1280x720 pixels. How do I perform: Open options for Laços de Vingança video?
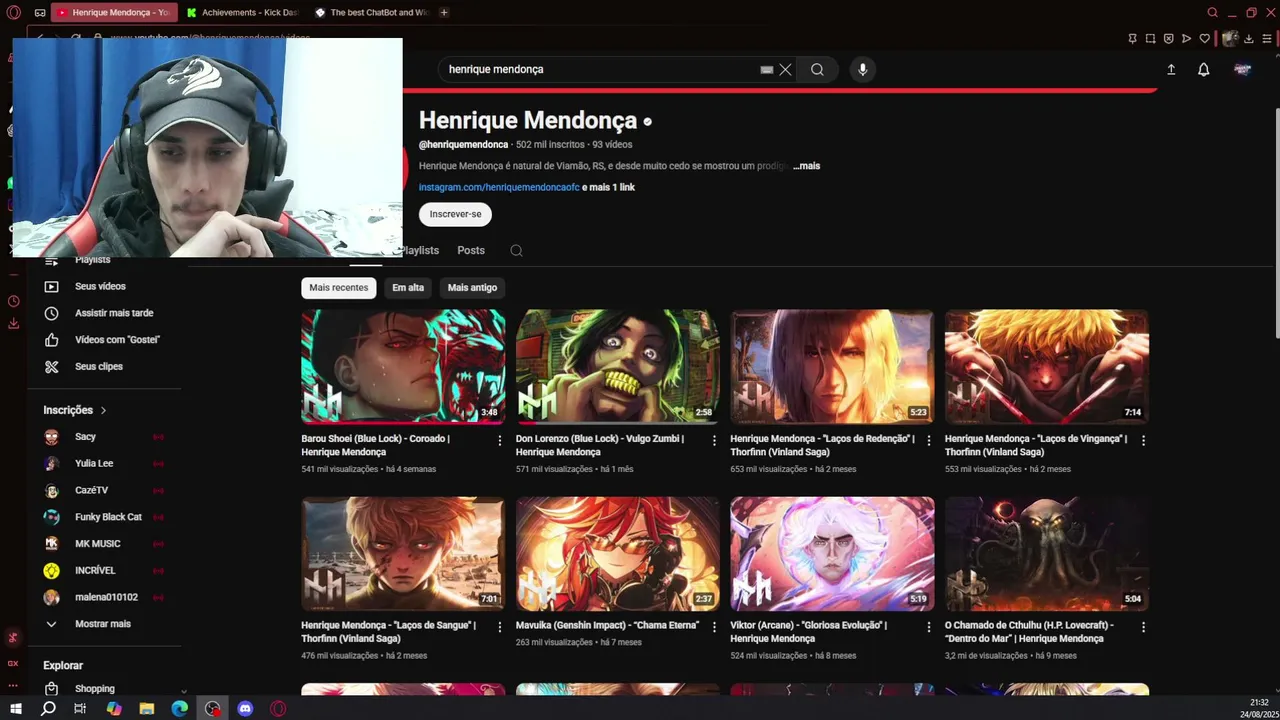1143,440
